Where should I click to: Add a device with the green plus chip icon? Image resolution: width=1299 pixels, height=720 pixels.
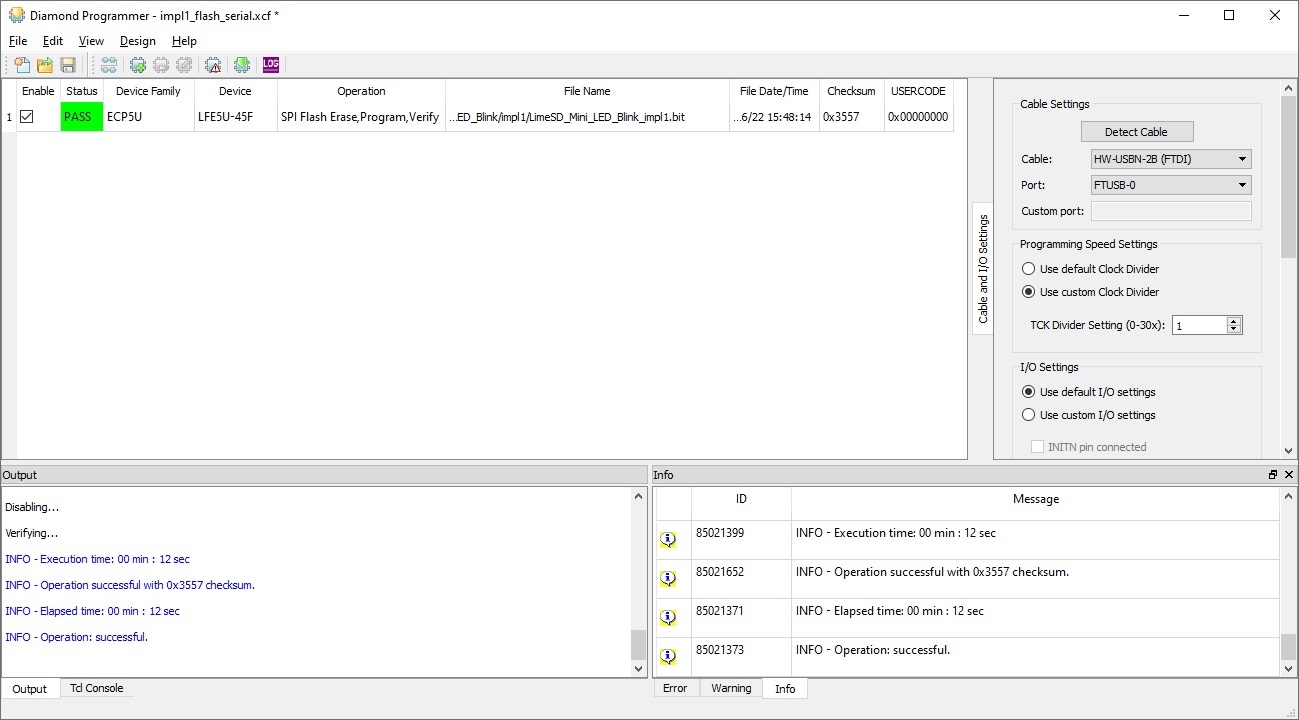coord(138,65)
